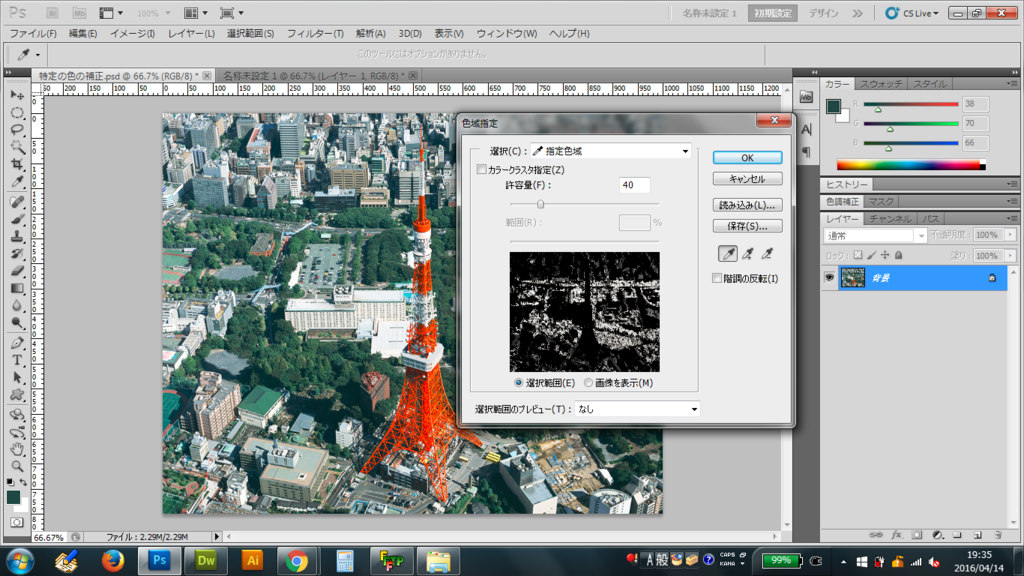This screenshot has height=576, width=1024.
Task: Enable the カラークラスタ指定 checkbox
Action: (481, 170)
